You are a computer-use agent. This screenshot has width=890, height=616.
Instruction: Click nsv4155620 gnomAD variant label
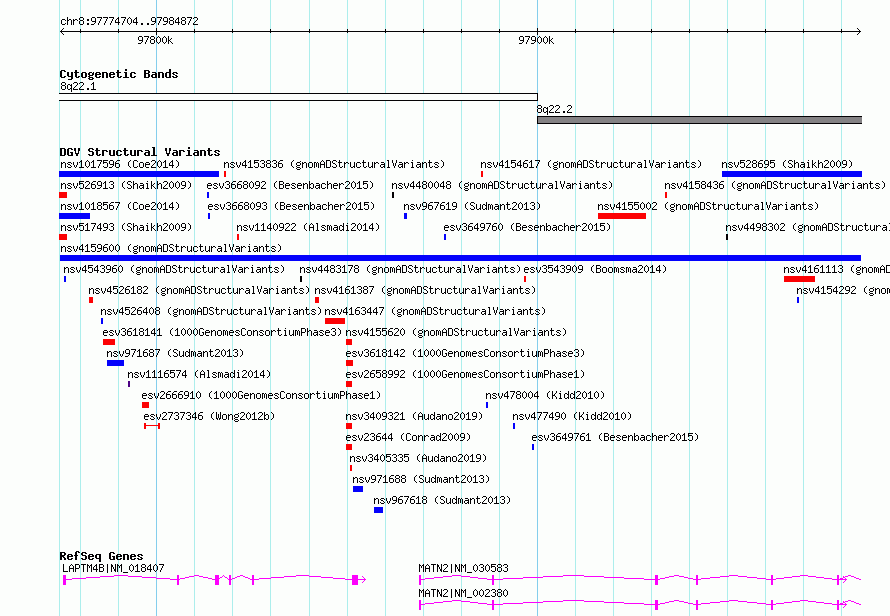tap(456, 332)
